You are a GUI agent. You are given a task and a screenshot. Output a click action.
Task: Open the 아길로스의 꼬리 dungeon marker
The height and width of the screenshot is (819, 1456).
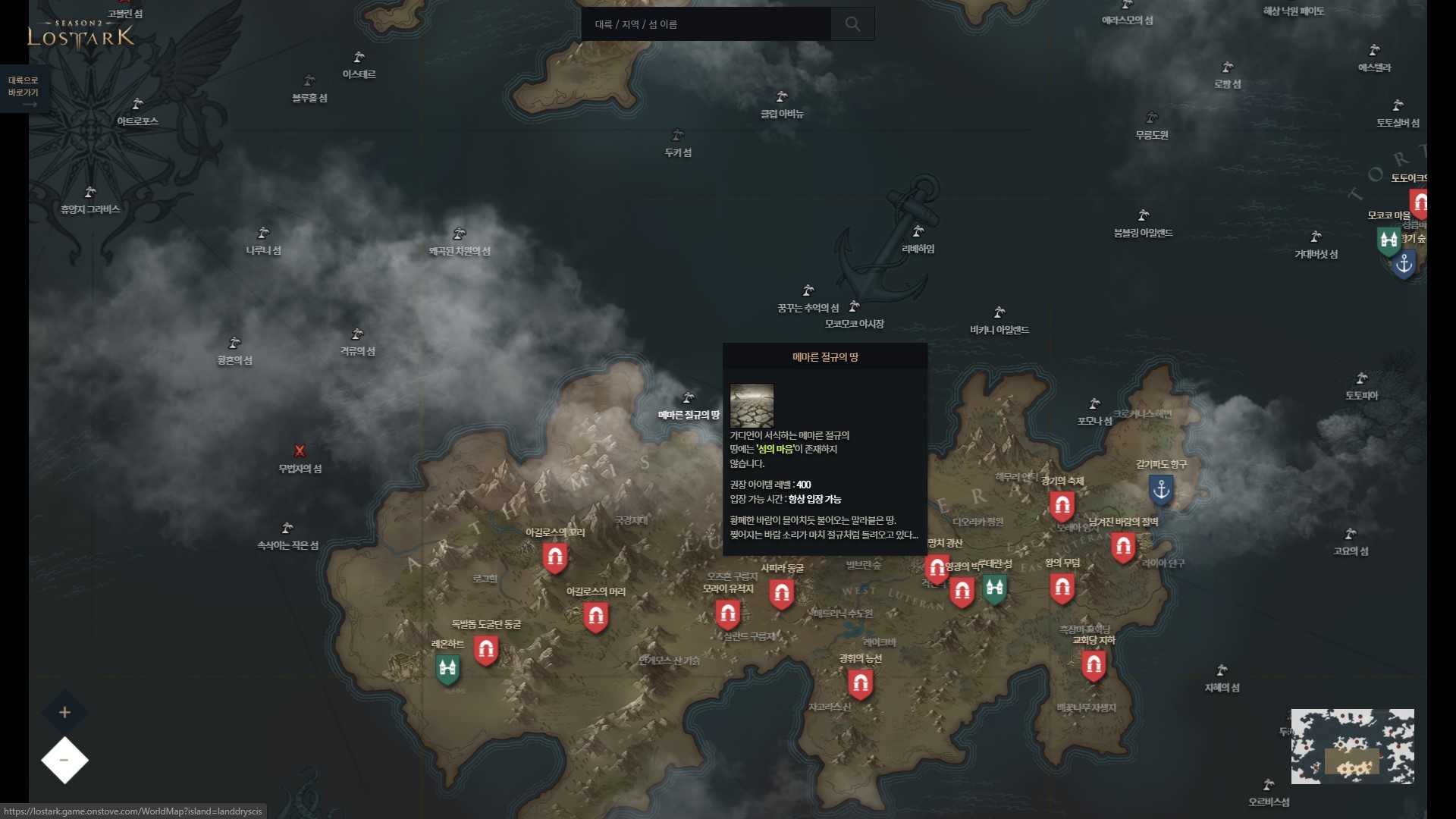(x=555, y=559)
